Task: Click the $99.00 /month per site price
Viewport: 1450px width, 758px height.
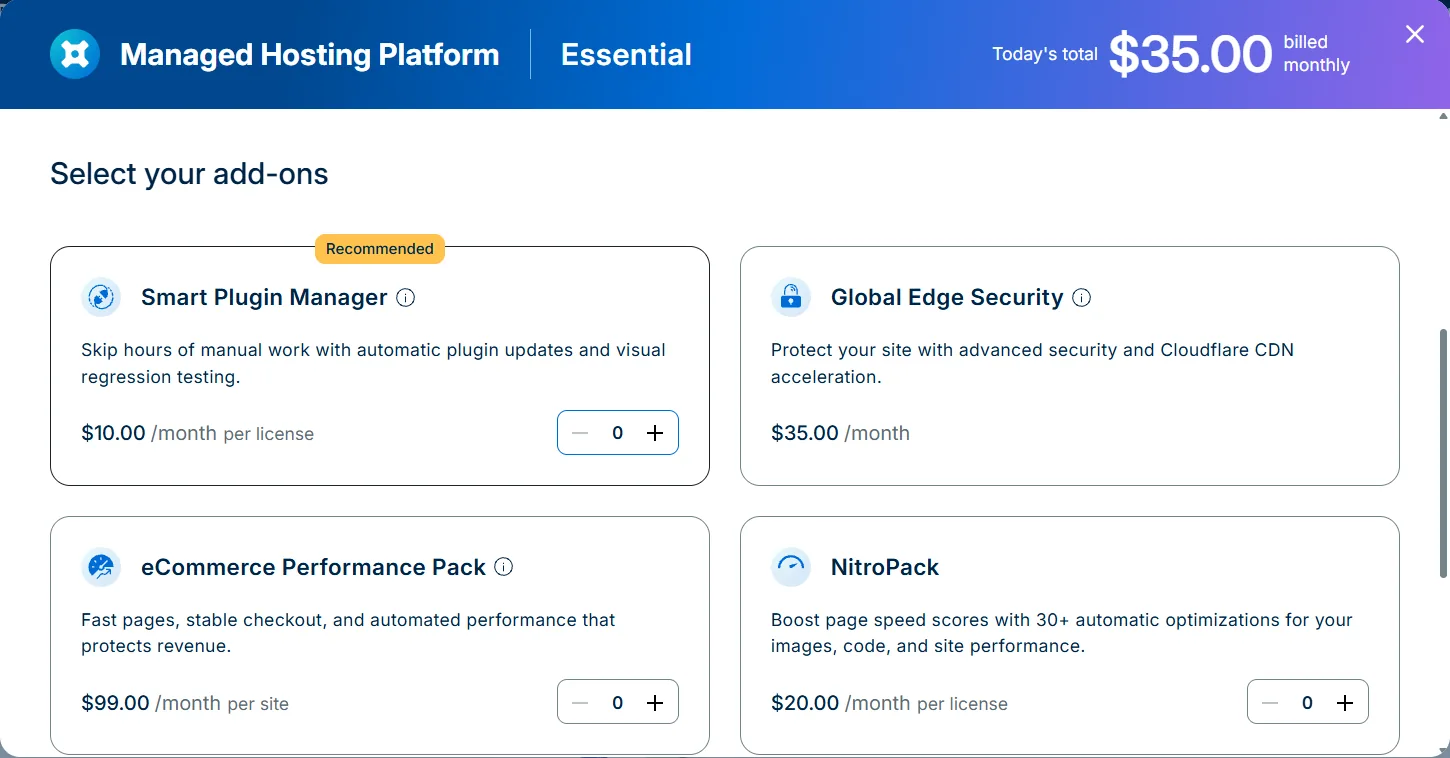Action: point(185,703)
